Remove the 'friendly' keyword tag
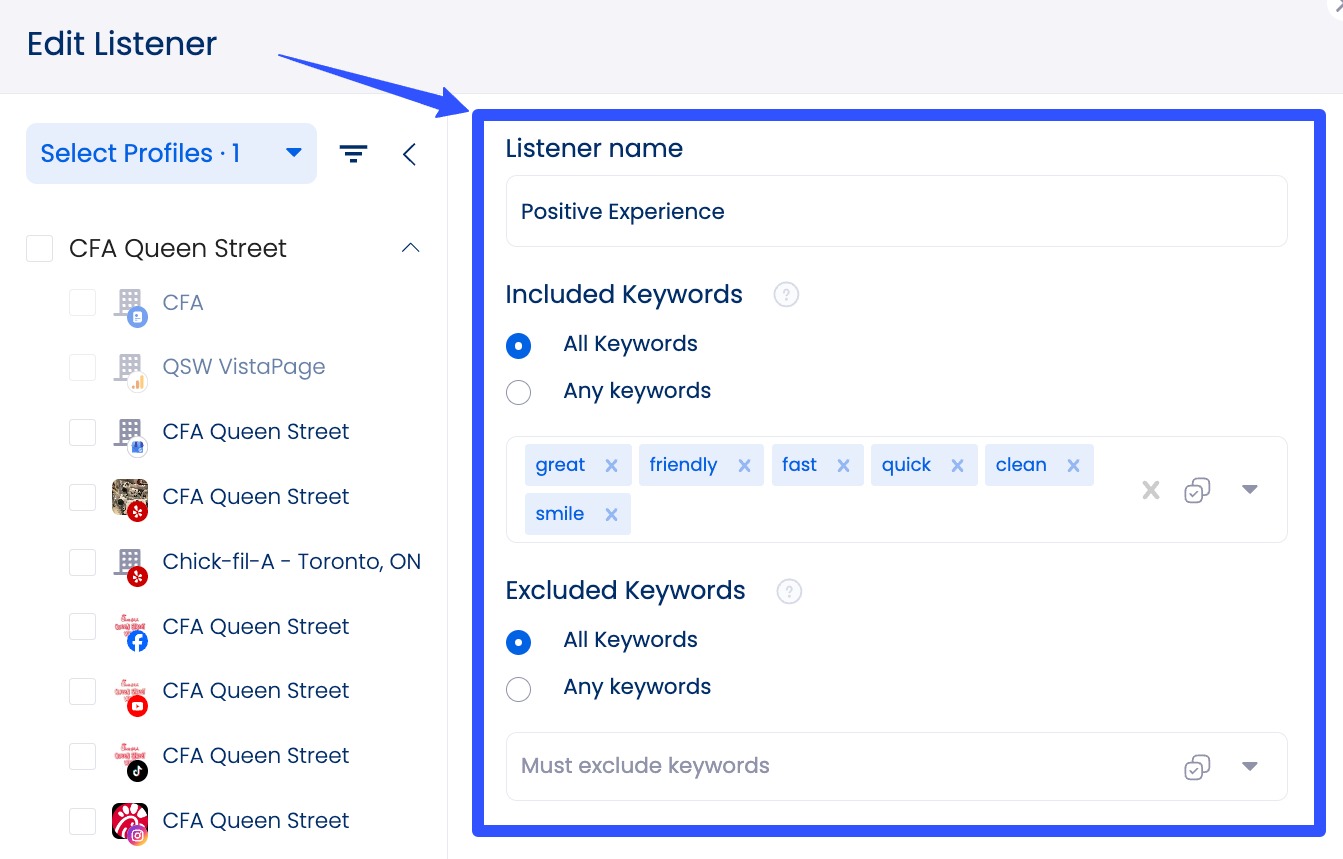The width and height of the screenshot is (1343, 859). [x=744, y=466]
